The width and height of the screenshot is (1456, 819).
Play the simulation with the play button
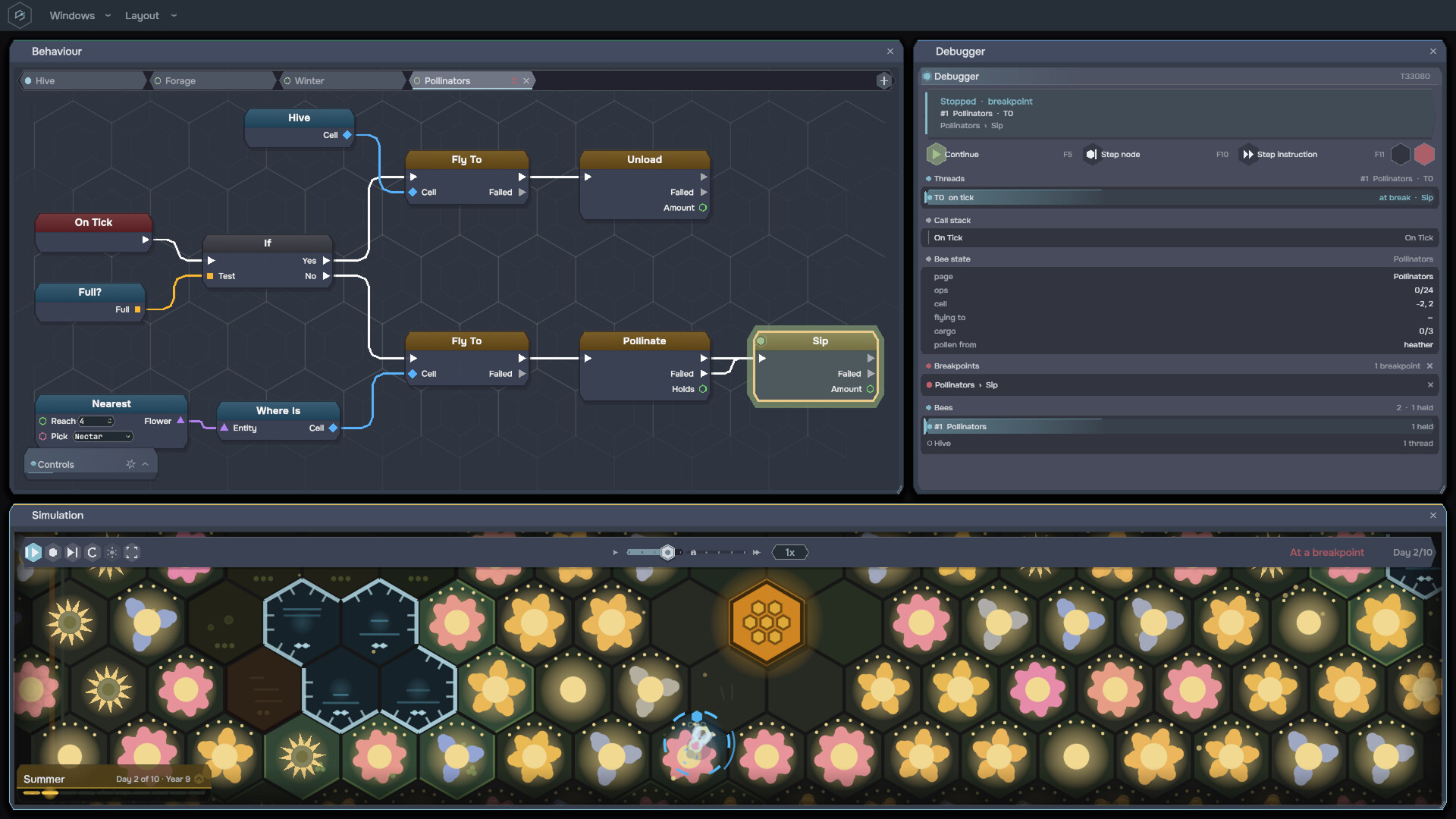point(33,552)
